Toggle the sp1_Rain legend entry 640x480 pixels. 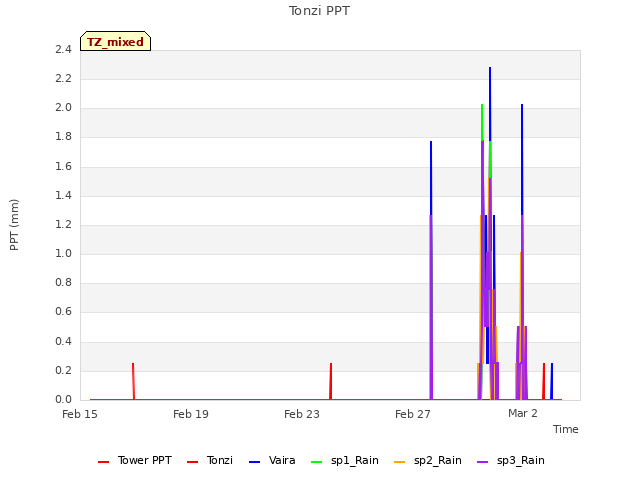click(x=345, y=460)
